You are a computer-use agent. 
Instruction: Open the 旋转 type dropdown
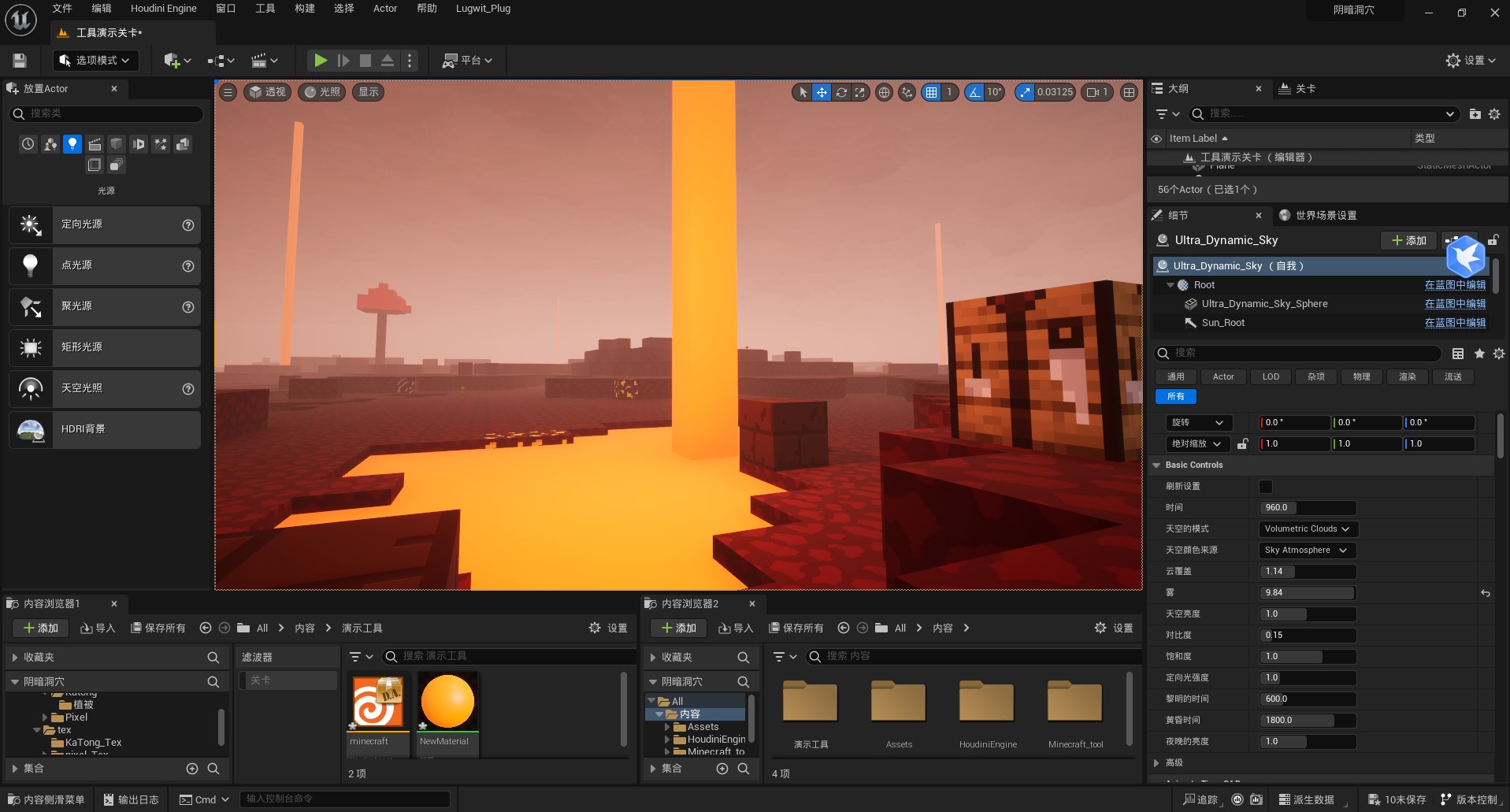point(1197,423)
